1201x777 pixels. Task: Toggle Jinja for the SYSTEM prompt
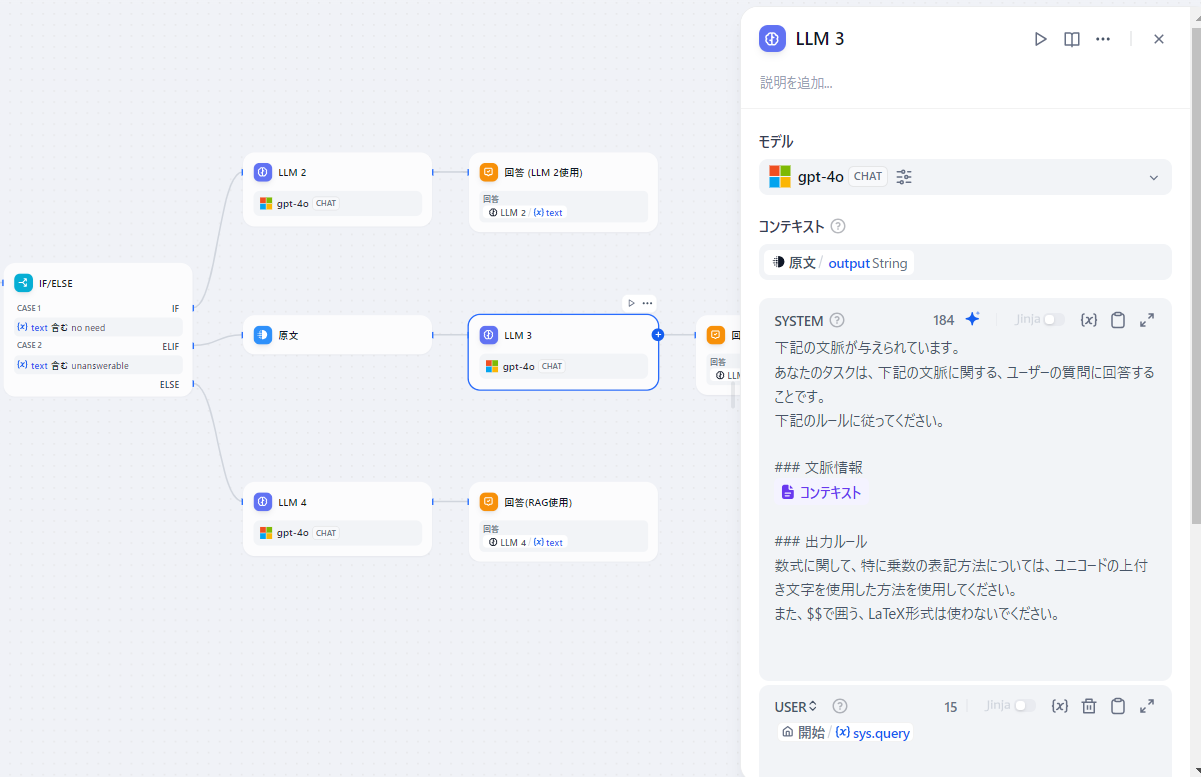point(1053,320)
